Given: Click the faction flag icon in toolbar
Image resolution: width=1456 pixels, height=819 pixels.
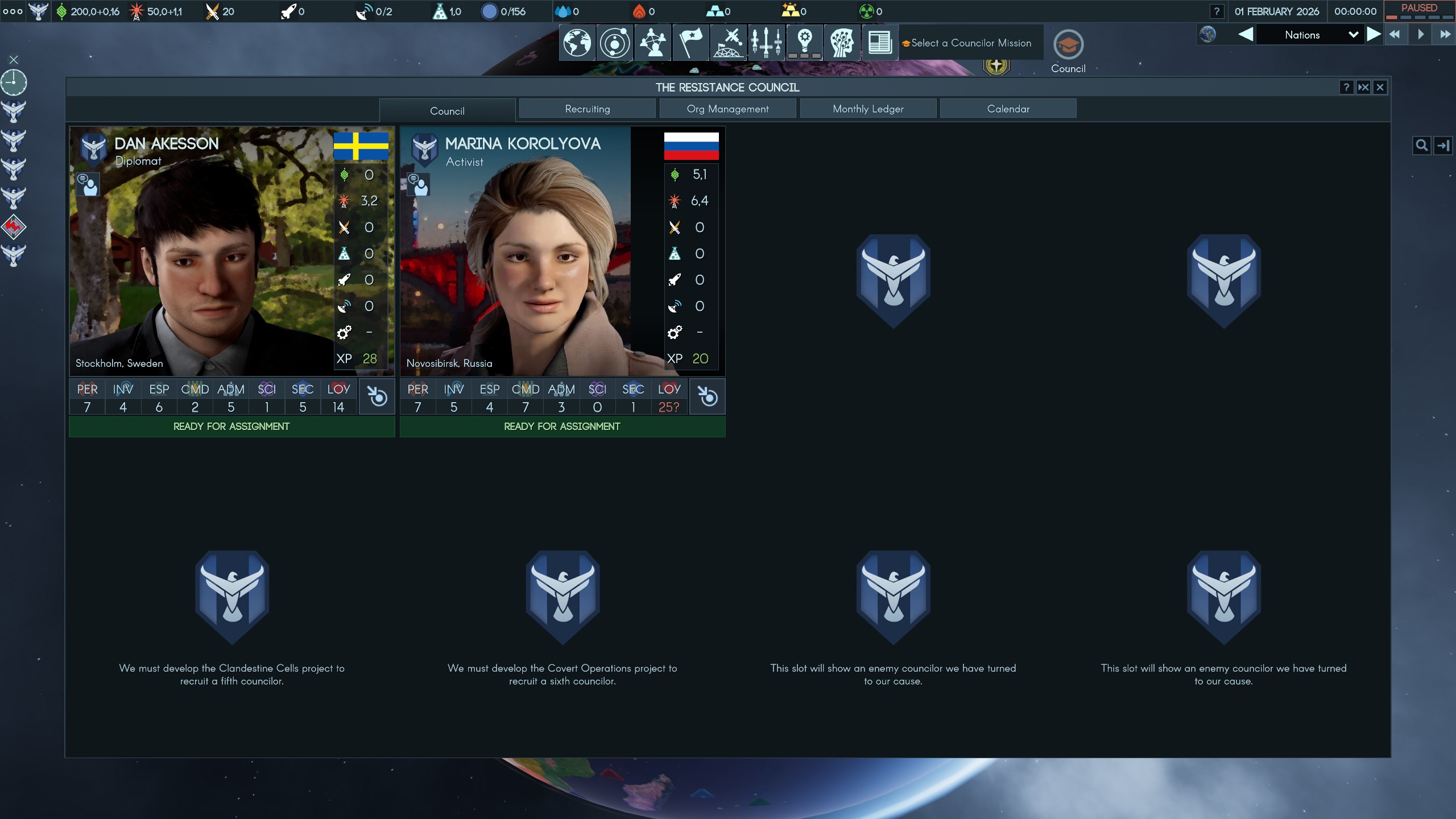Looking at the screenshot, I should (x=690, y=43).
